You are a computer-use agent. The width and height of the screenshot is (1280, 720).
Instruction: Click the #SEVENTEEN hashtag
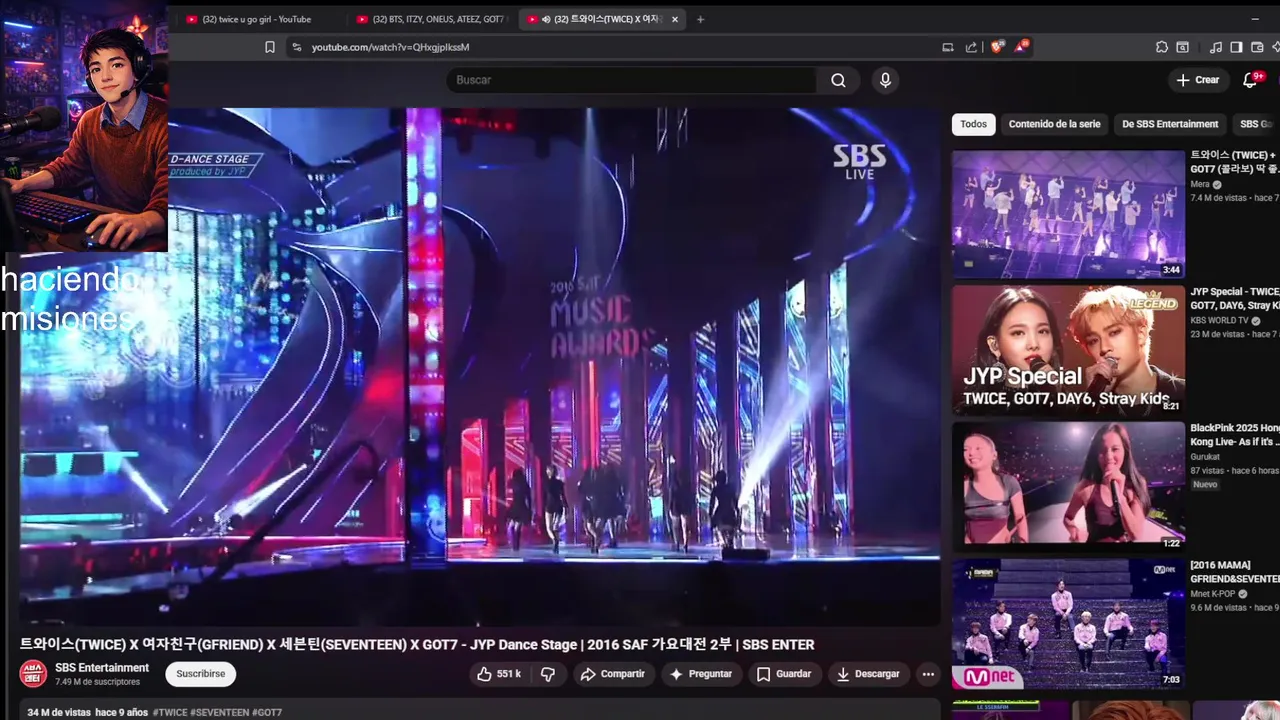219,712
